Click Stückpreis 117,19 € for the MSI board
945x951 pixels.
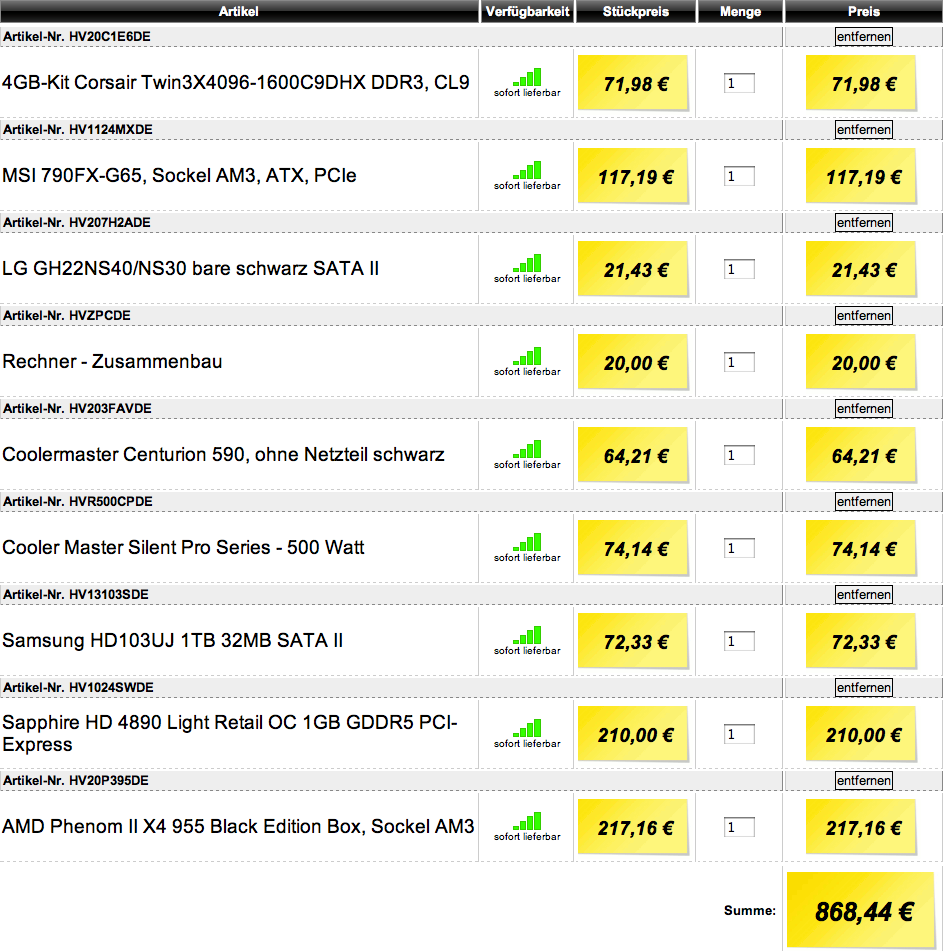(x=633, y=176)
